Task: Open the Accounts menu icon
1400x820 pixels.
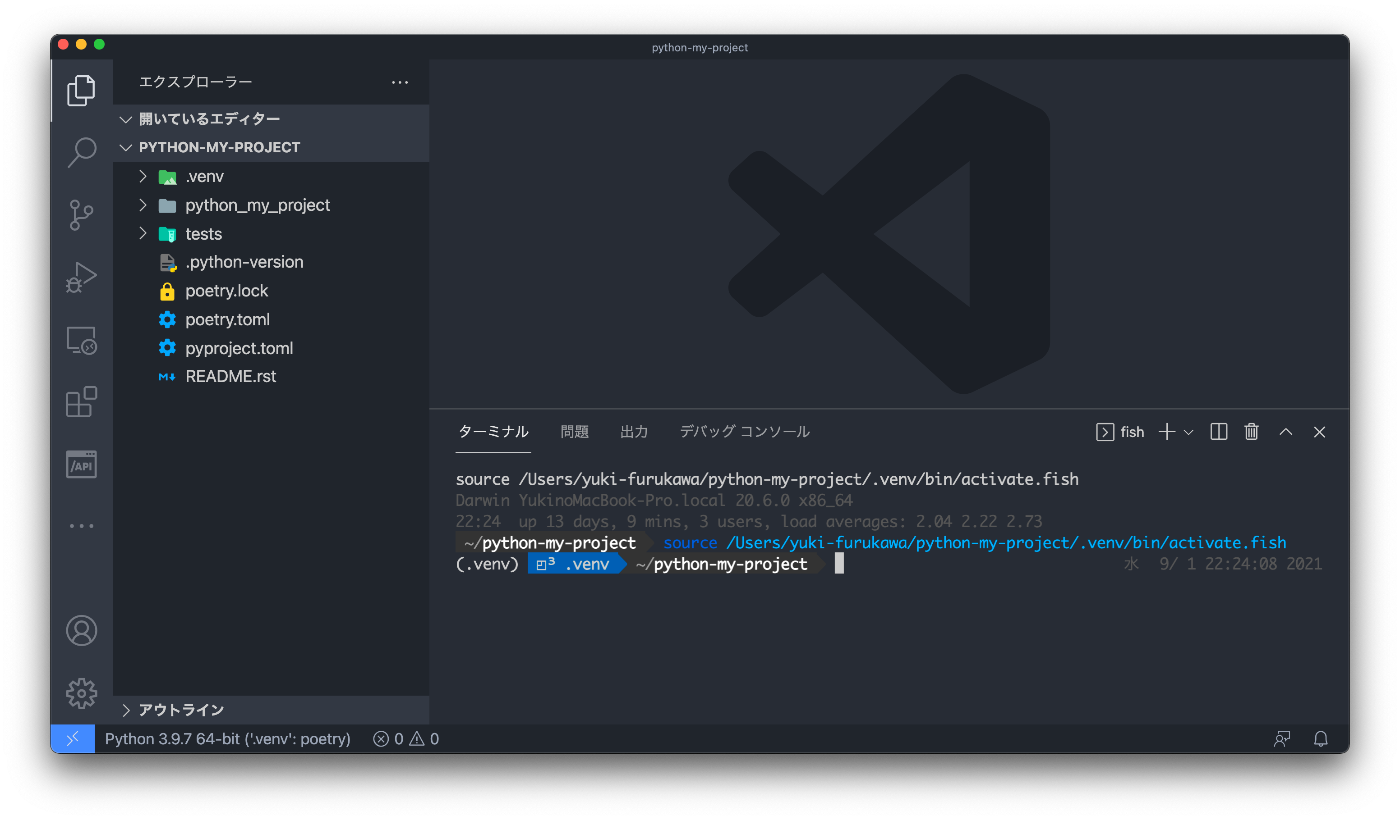Action: pos(81,631)
